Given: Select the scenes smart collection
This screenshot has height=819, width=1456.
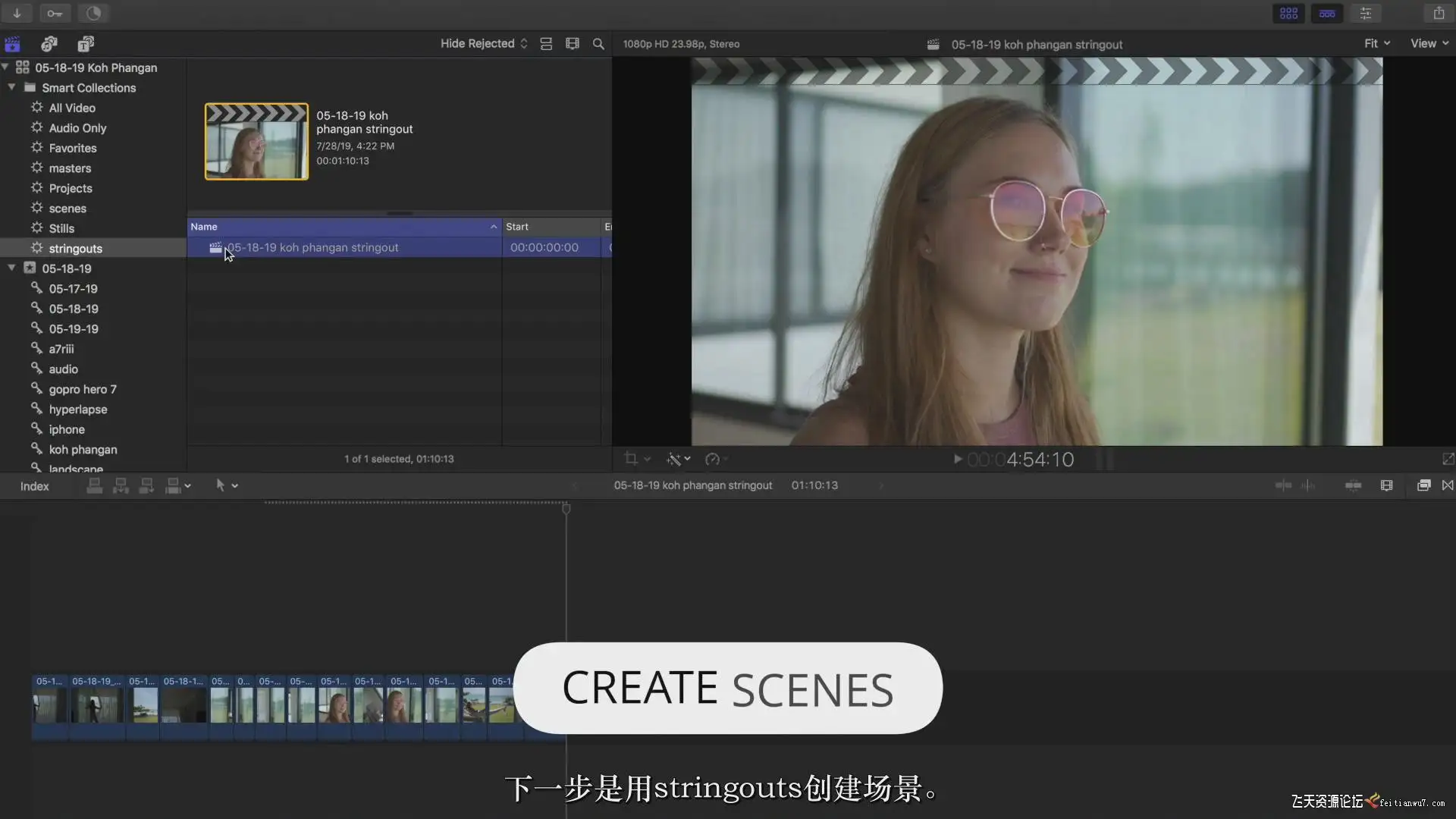Looking at the screenshot, I should point(67,209).
